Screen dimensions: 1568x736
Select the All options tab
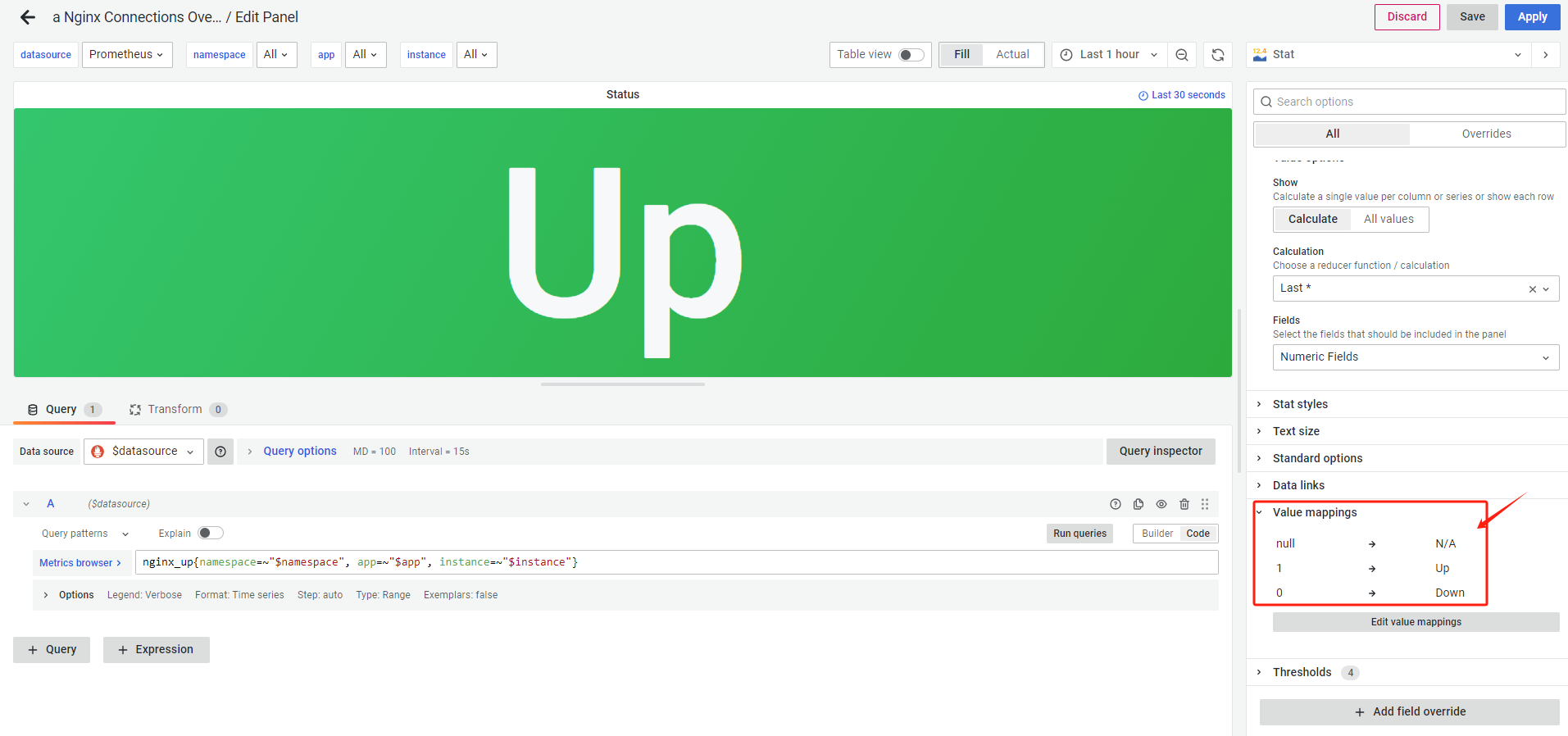point(1333,134)
